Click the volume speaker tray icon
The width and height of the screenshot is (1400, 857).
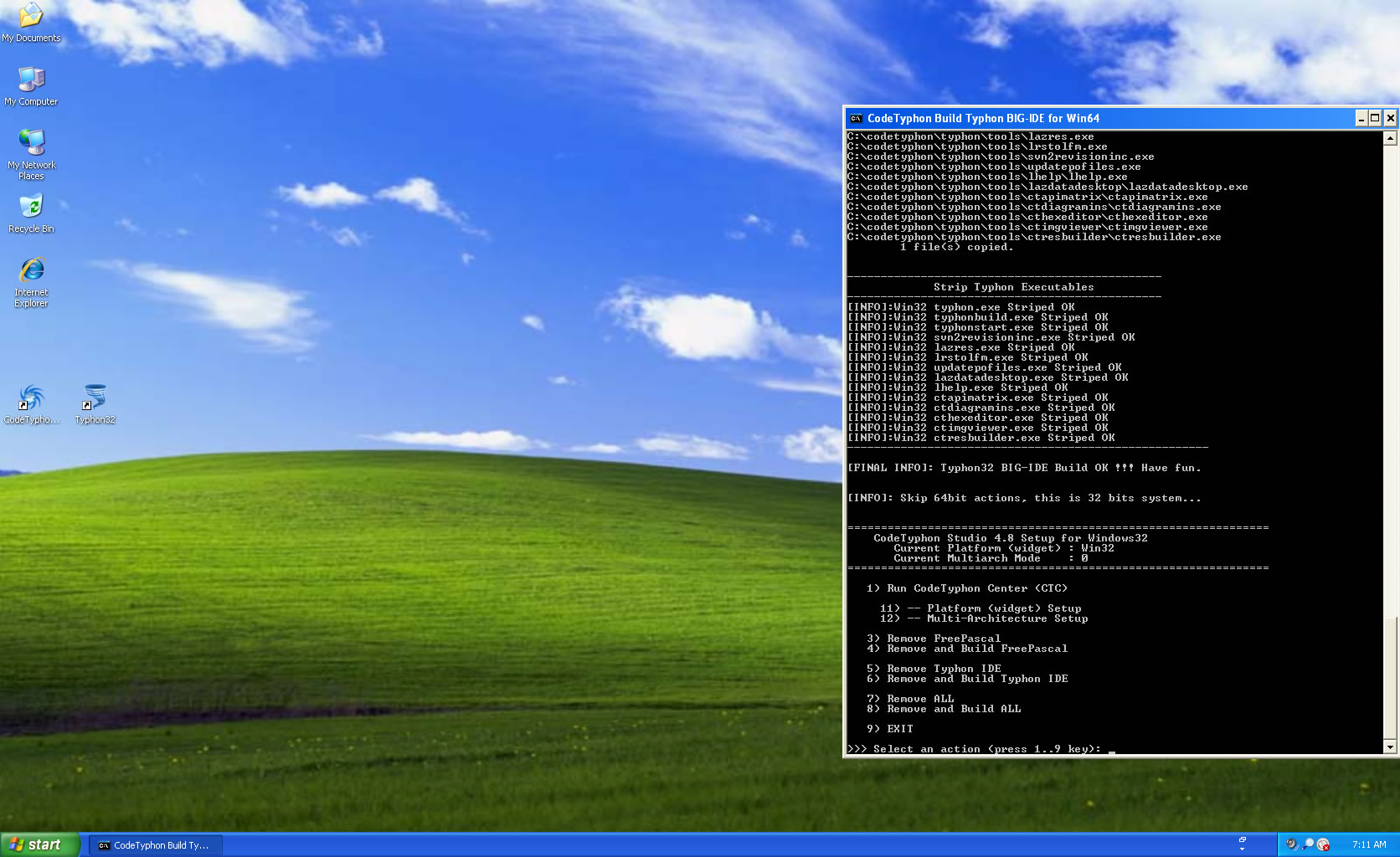[1292, 844]
